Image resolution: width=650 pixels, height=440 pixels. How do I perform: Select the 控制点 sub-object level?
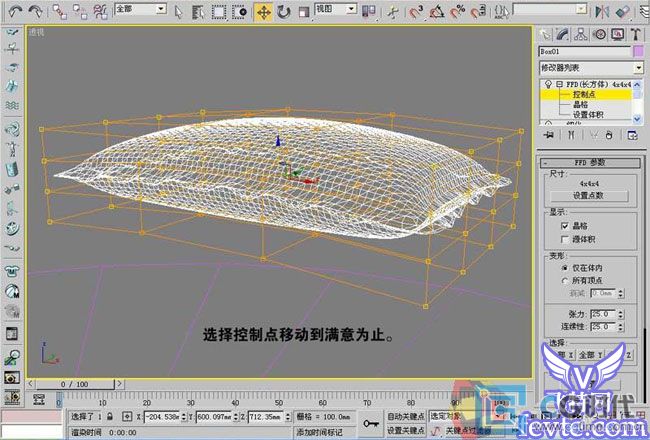click(584, 94)
